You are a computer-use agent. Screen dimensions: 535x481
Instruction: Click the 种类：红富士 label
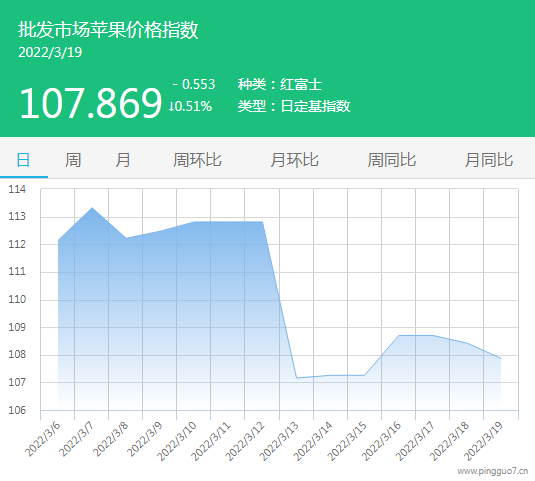(x=280, y=84)
